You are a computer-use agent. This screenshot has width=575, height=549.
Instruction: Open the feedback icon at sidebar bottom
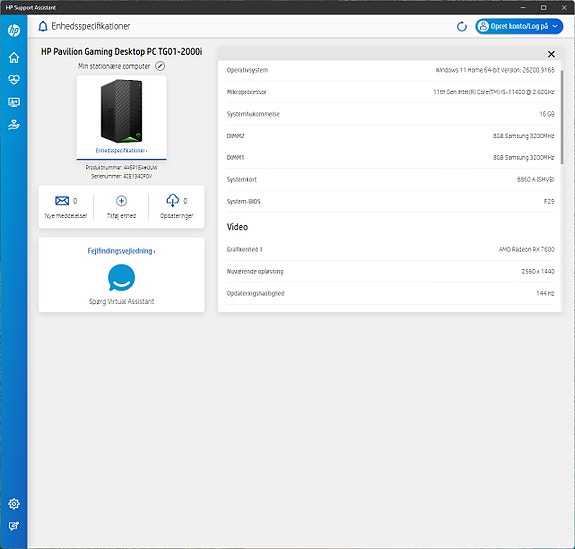14,526
